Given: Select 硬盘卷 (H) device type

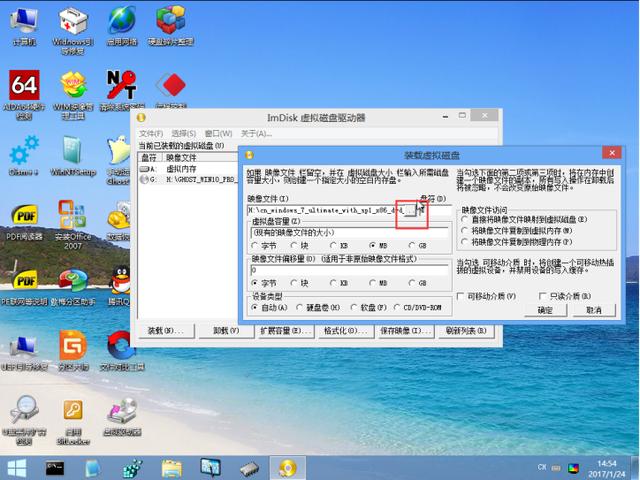Looking at the screenshot, I should pos(318,307).
